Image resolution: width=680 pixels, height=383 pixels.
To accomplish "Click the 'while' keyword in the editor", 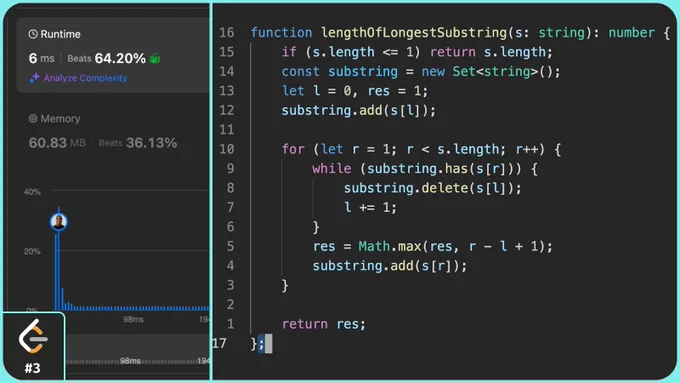I will pyautogui.click(x=332, y=168).
